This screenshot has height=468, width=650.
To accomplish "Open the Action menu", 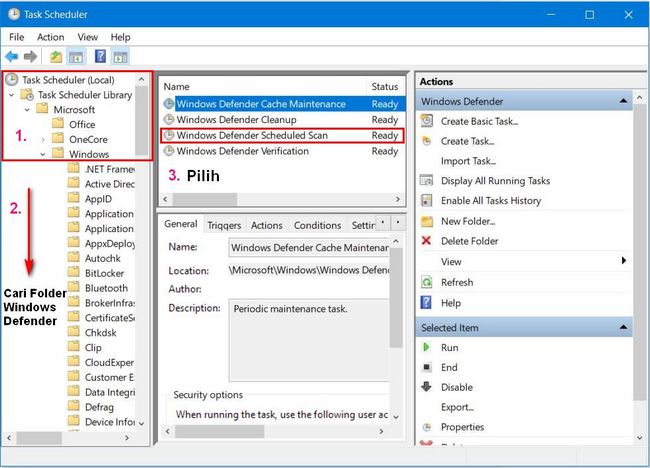I will click(x=51, y=37).
